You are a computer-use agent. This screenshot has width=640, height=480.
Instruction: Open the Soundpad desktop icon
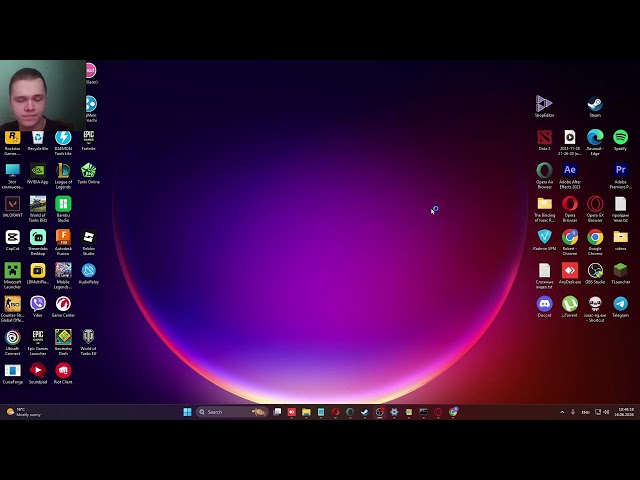38,374
